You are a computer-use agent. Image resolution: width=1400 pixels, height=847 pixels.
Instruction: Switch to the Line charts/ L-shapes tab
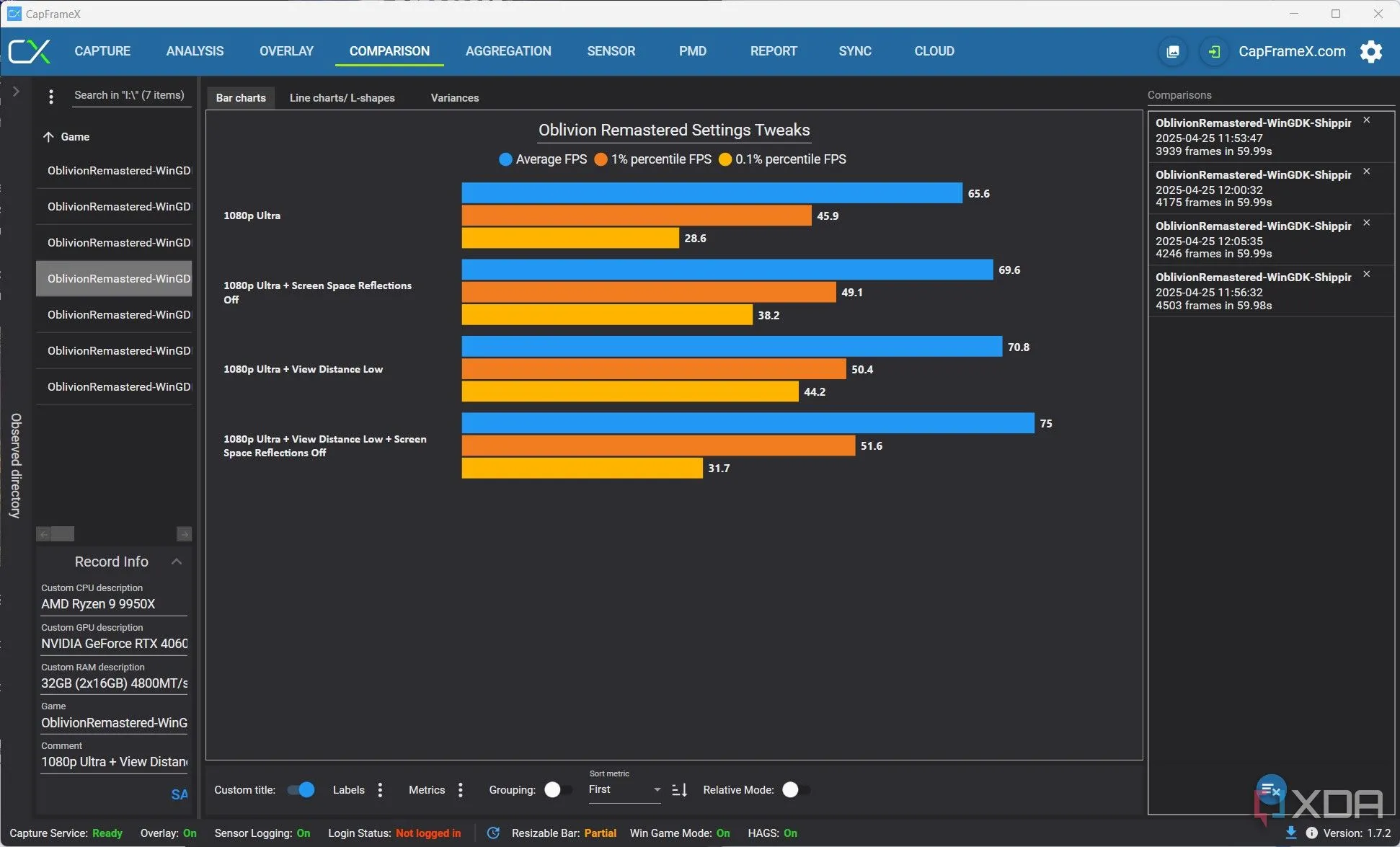[x=342, y=98]
